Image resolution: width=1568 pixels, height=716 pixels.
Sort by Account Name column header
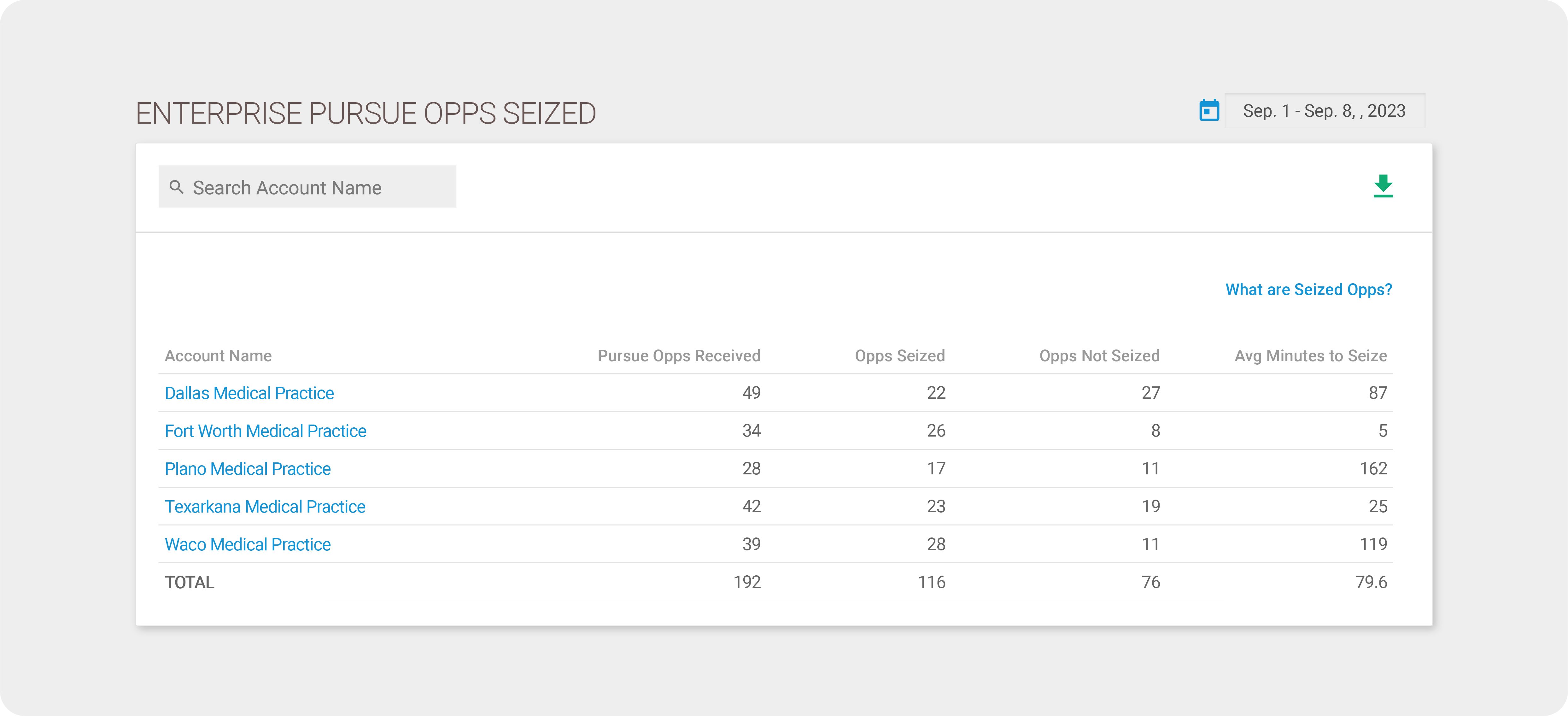pos(218,355)
